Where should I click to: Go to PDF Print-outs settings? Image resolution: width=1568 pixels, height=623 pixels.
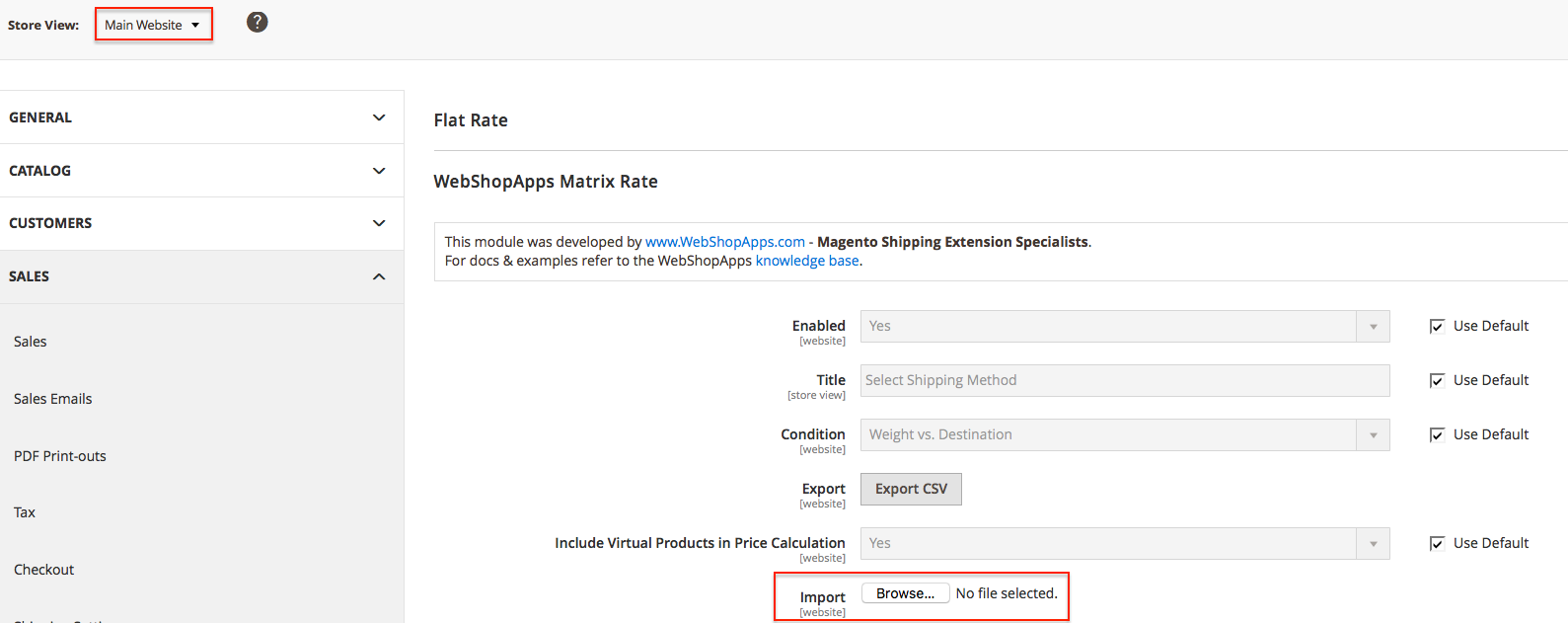point(60,456)
